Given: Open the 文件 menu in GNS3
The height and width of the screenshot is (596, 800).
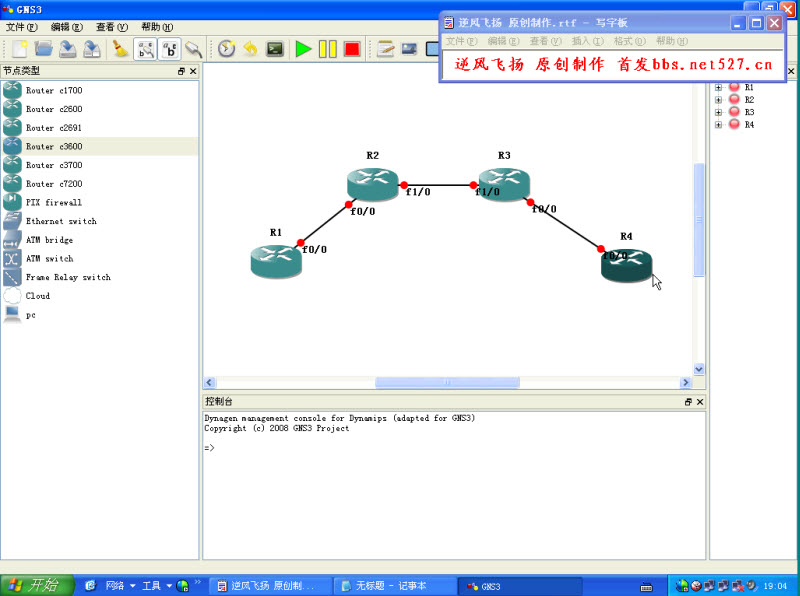Looking at the screenshot, I should tap(21, 27).
